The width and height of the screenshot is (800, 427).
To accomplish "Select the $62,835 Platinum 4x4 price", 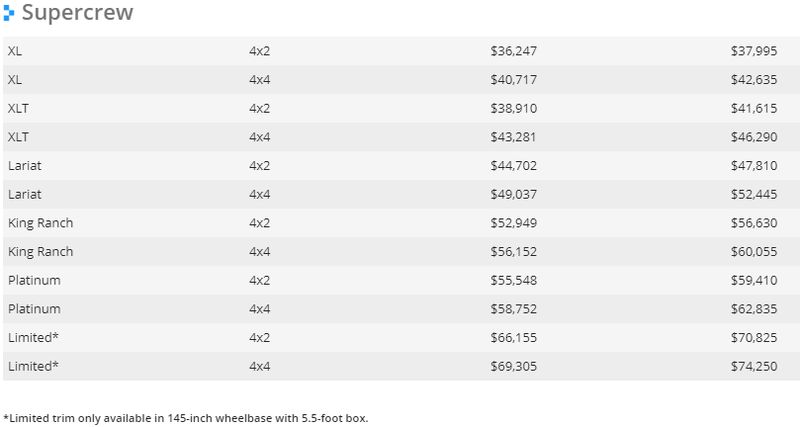I will pyautogui.click(x=754, y=309).
